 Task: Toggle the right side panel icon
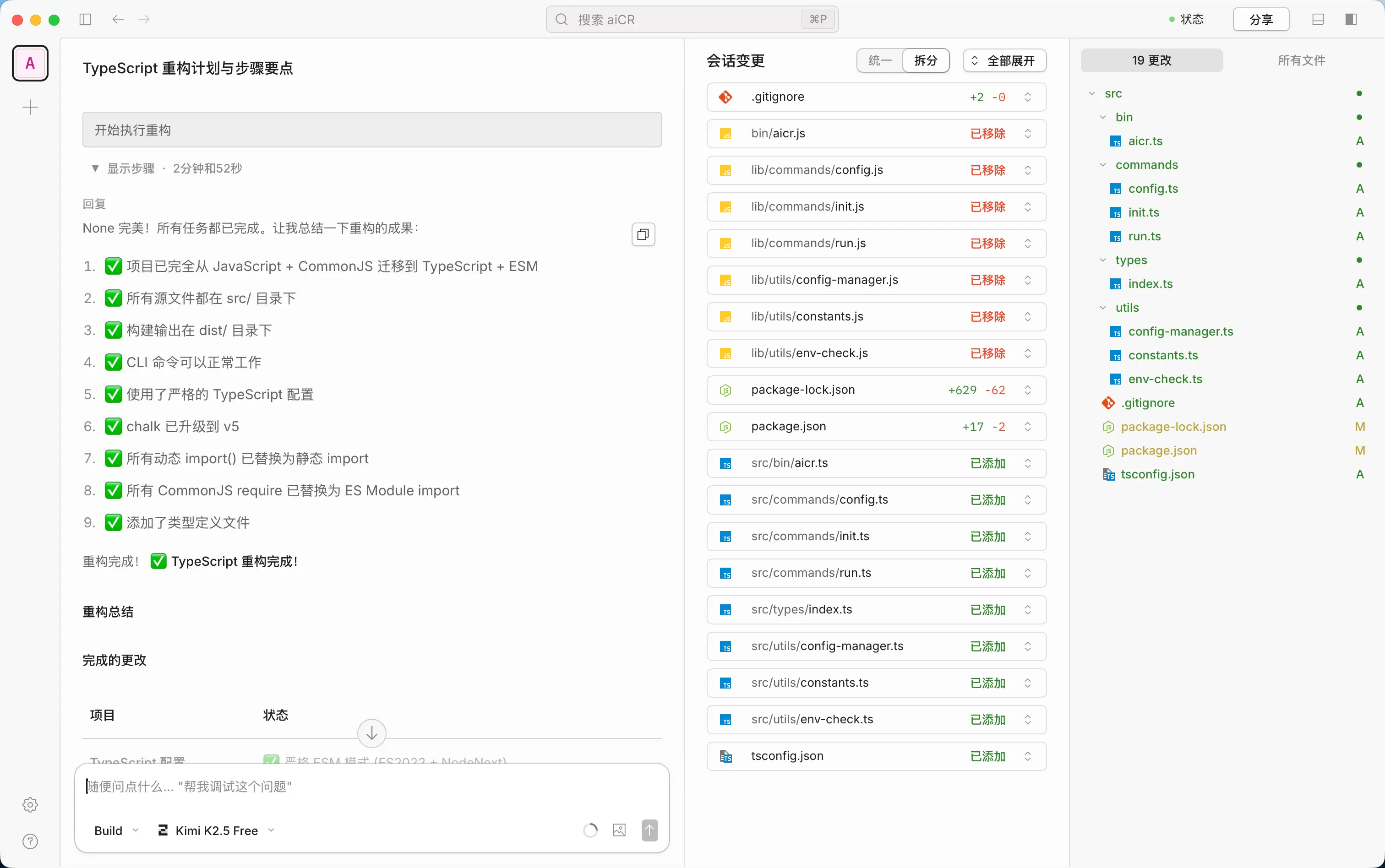click(x=1351, y=20)
